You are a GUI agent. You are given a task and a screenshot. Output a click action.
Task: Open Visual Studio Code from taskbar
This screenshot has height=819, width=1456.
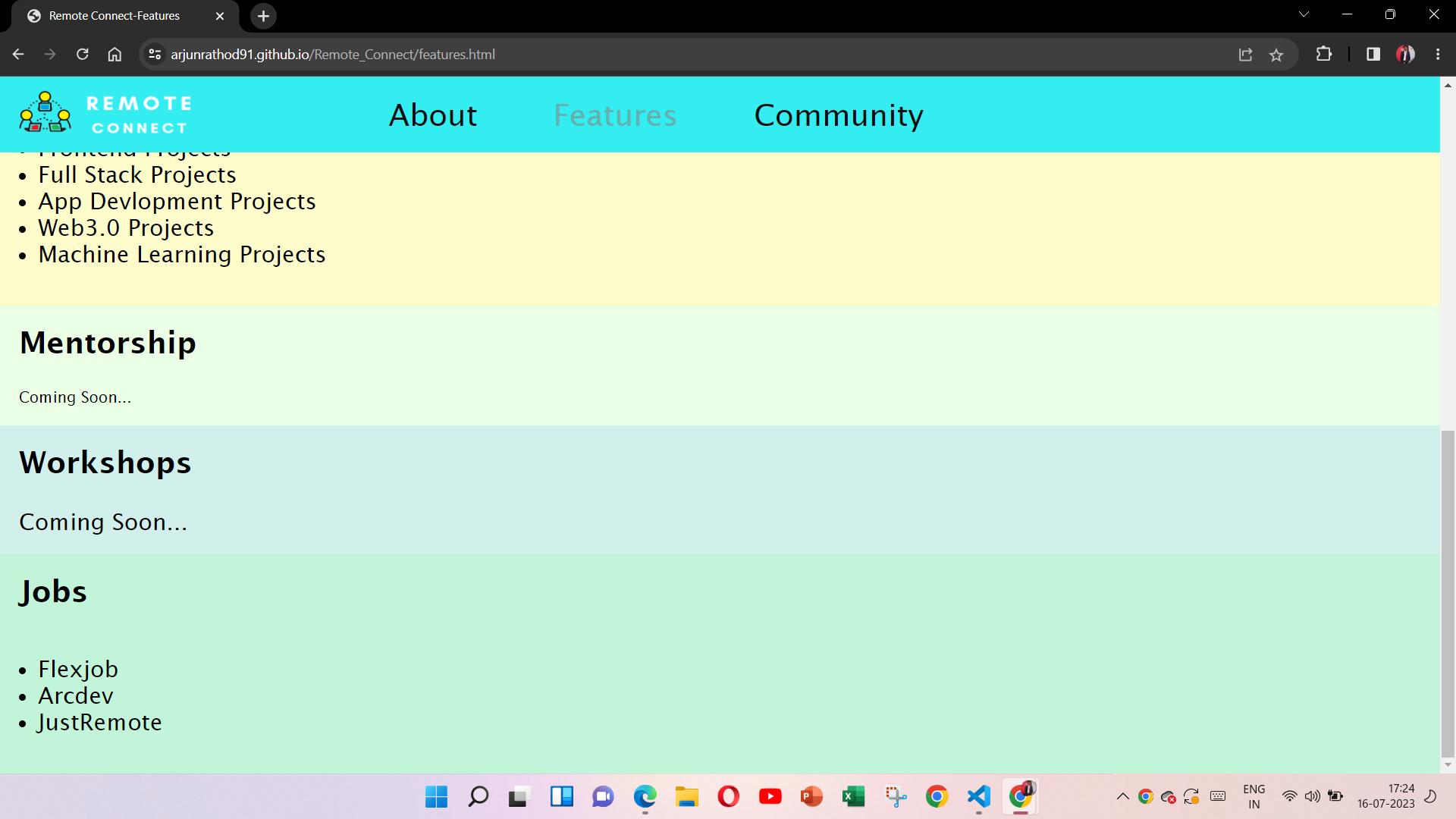(x=978, y=796)
